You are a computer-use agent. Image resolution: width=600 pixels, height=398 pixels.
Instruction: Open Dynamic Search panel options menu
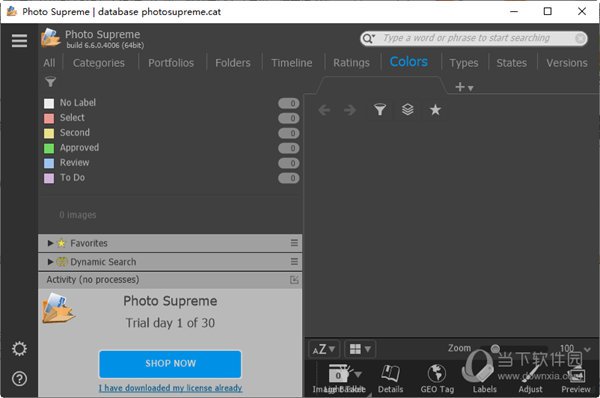point(294,262)
